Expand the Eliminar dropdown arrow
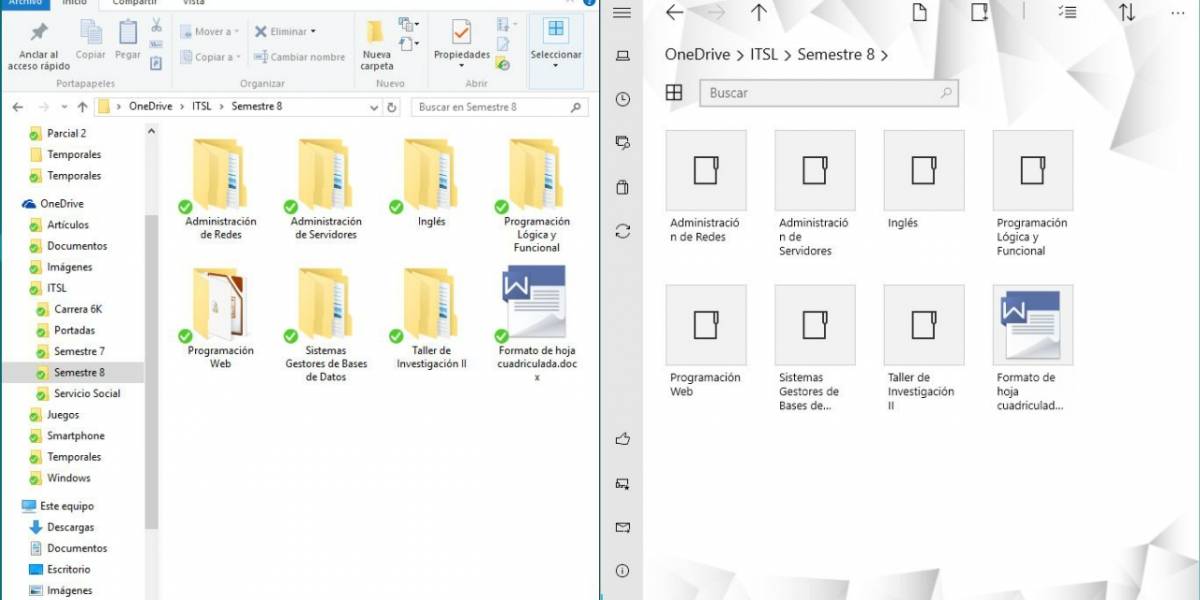 (x=313, y=32)
